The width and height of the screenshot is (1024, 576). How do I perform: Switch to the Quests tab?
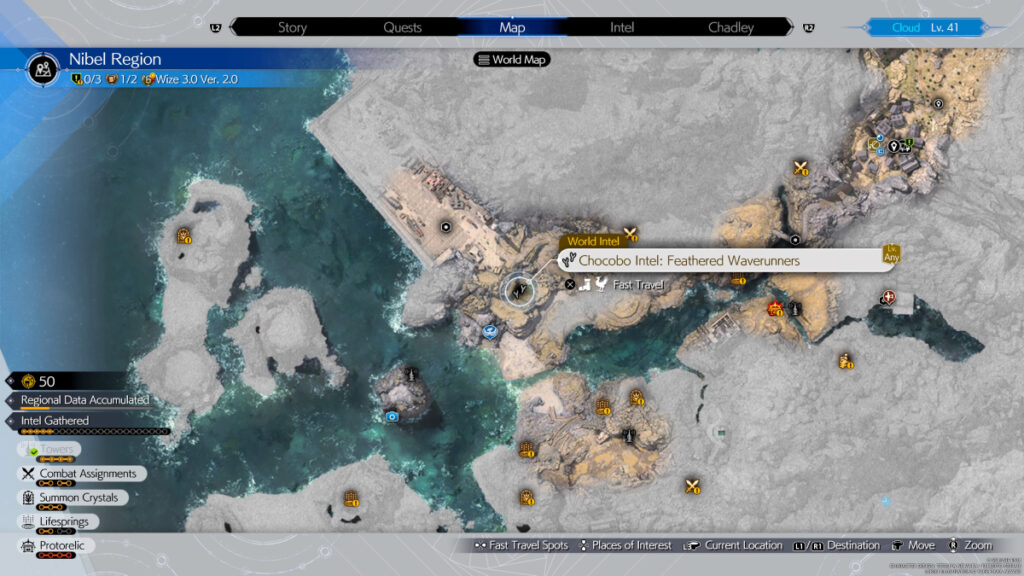(402, 27)
